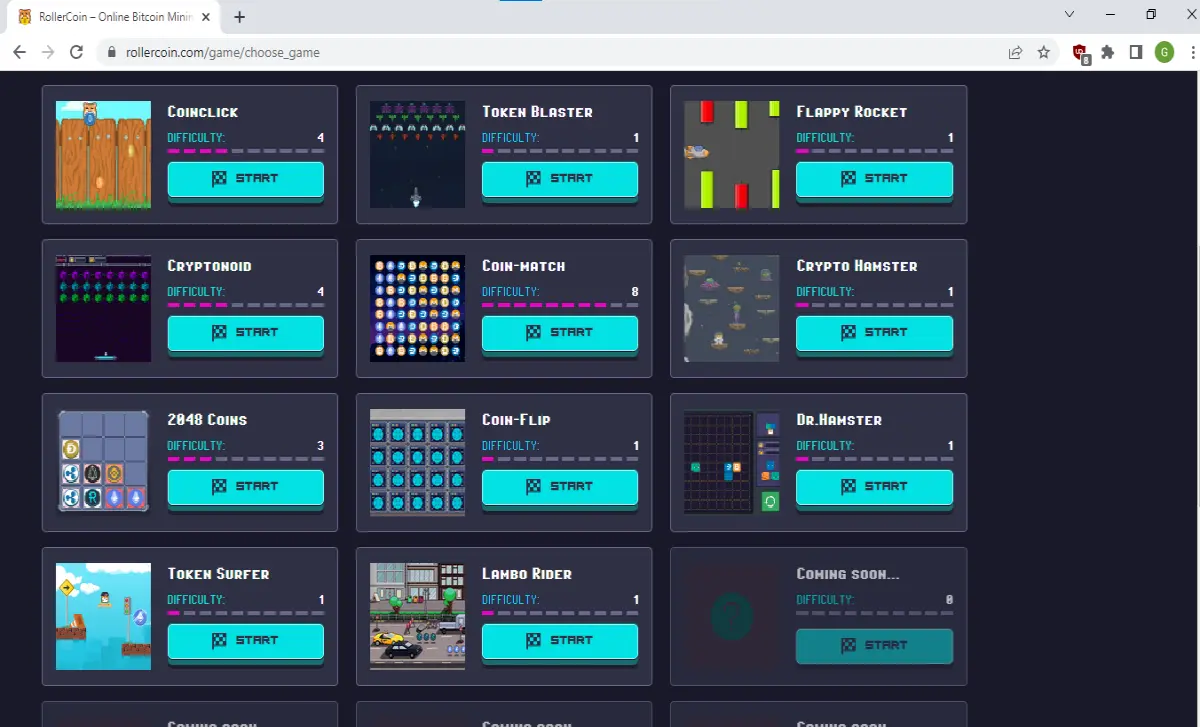1200x727 pixels.
Task: Start the Dr.Hamster game
Action: pos(874,487)
